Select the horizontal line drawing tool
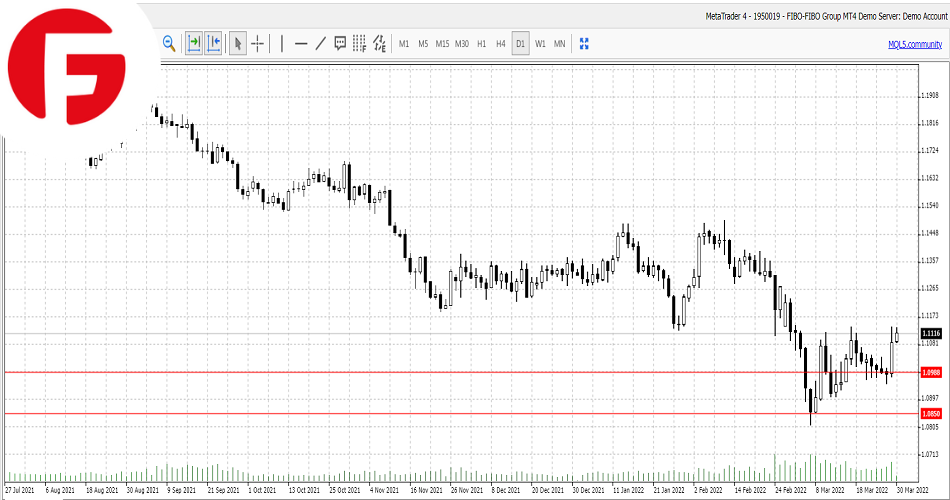This screenshot has width=950, height=500. [301, 43]
